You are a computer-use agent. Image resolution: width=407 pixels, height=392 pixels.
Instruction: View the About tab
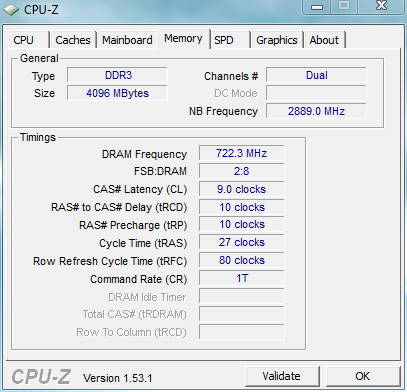click(324, 40)
